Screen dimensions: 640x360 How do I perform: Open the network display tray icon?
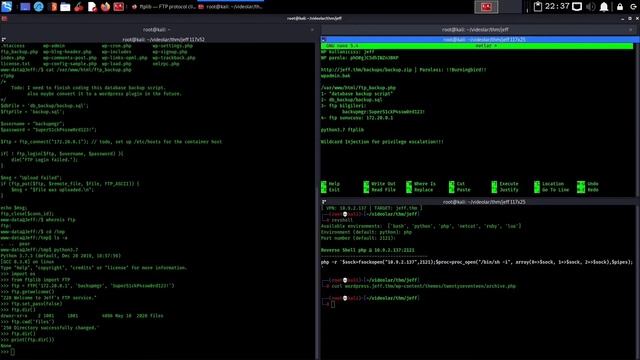577,7
